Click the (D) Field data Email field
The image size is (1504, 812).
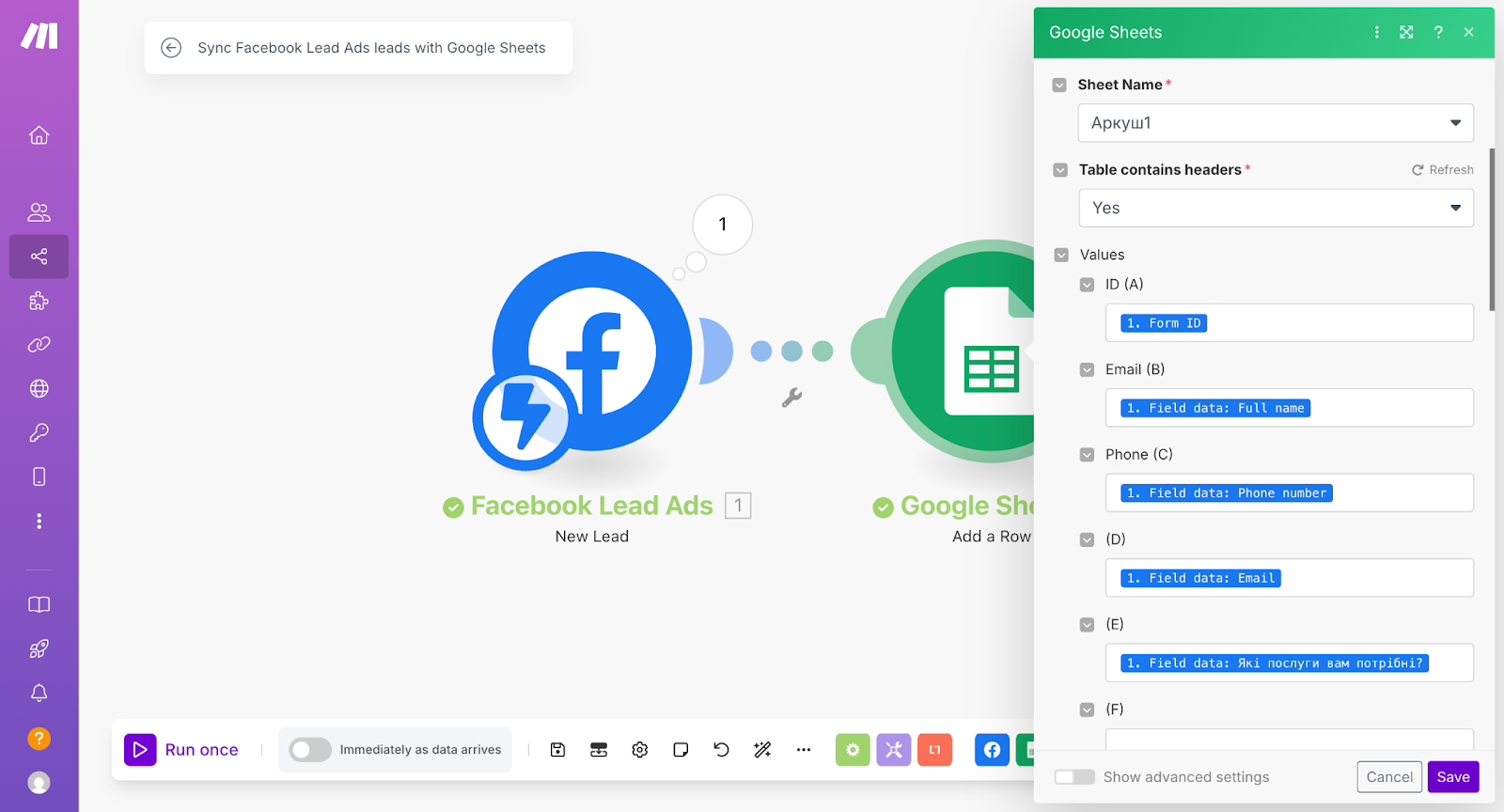1290,578
